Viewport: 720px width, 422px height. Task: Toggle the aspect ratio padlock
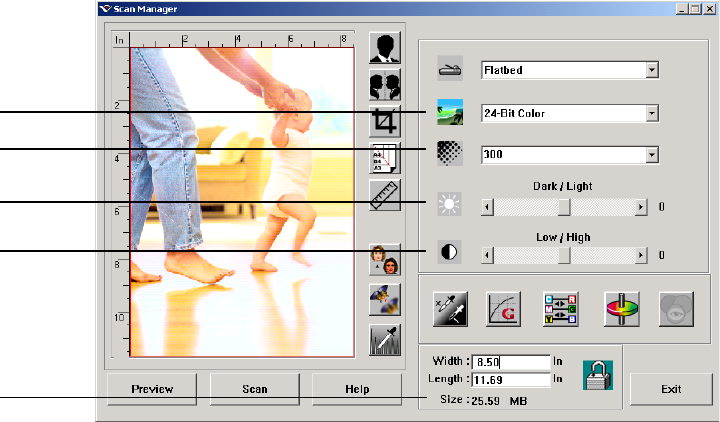point(597,372)
